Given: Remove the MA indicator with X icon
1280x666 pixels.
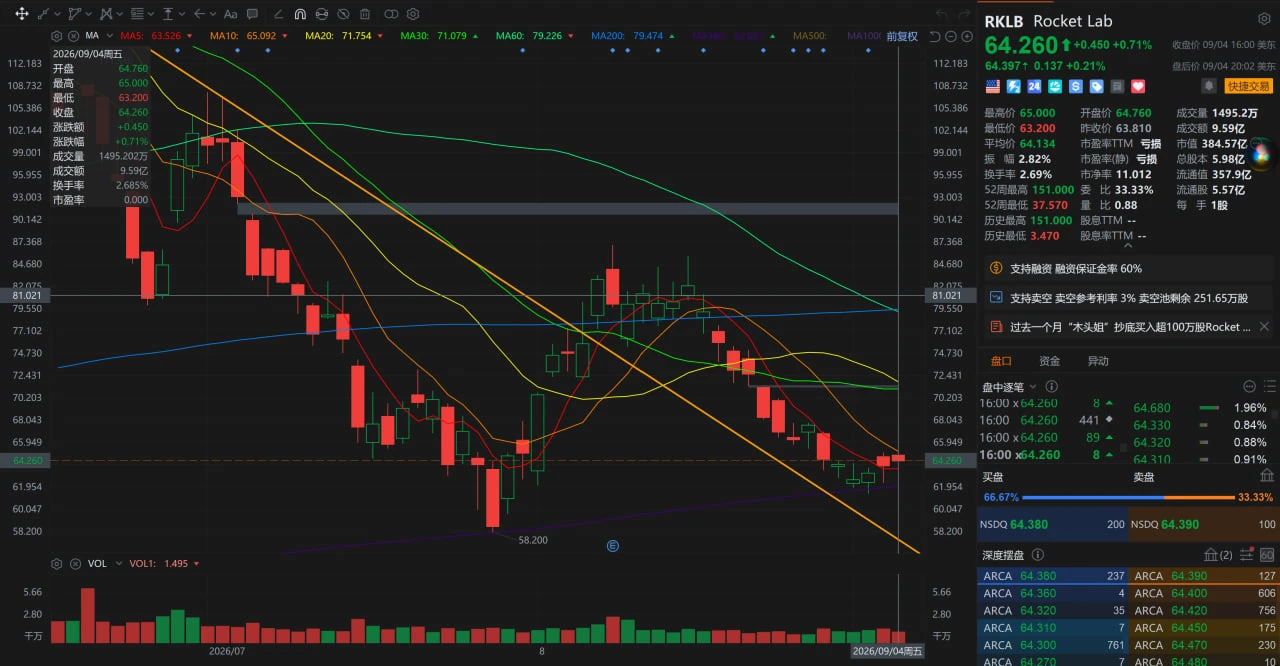Looking at the screenshot, I should [x=73, y=36].
